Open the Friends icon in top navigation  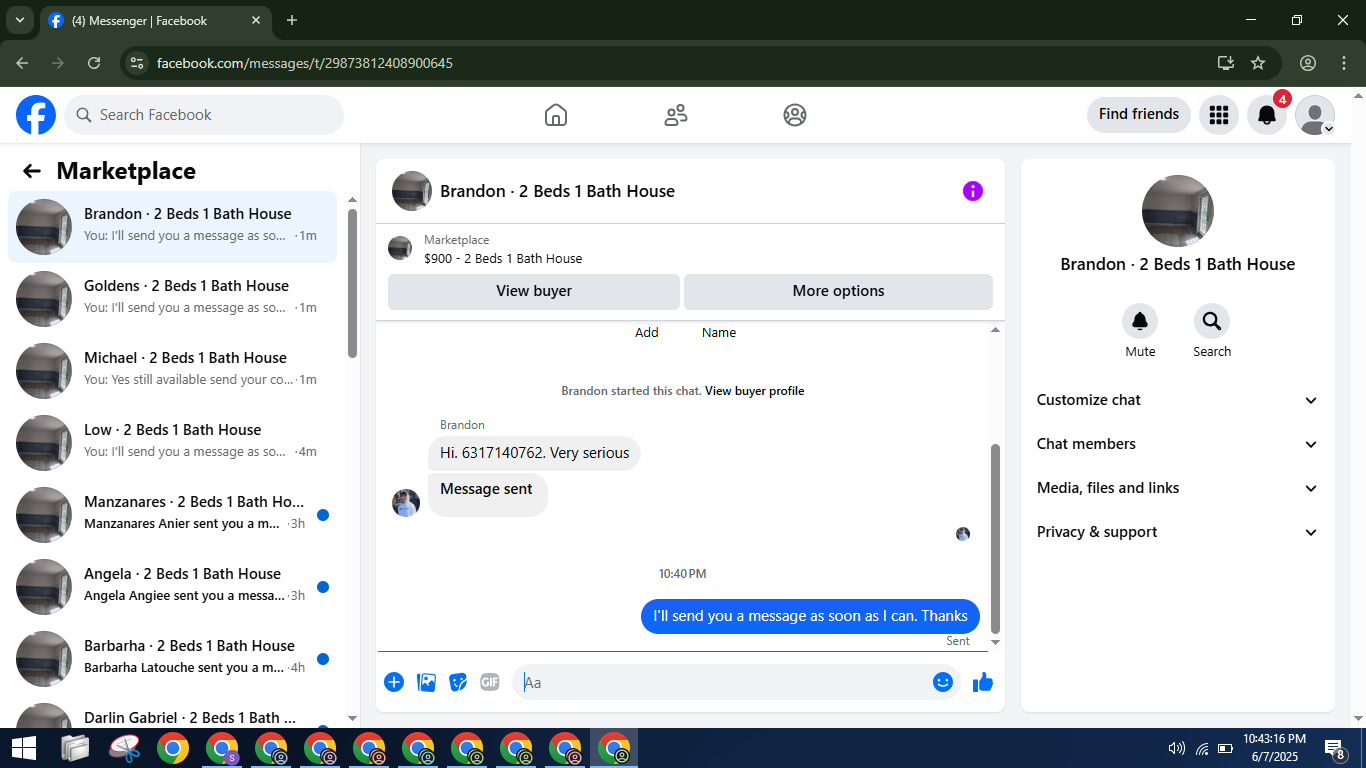(x=676, y=115)
